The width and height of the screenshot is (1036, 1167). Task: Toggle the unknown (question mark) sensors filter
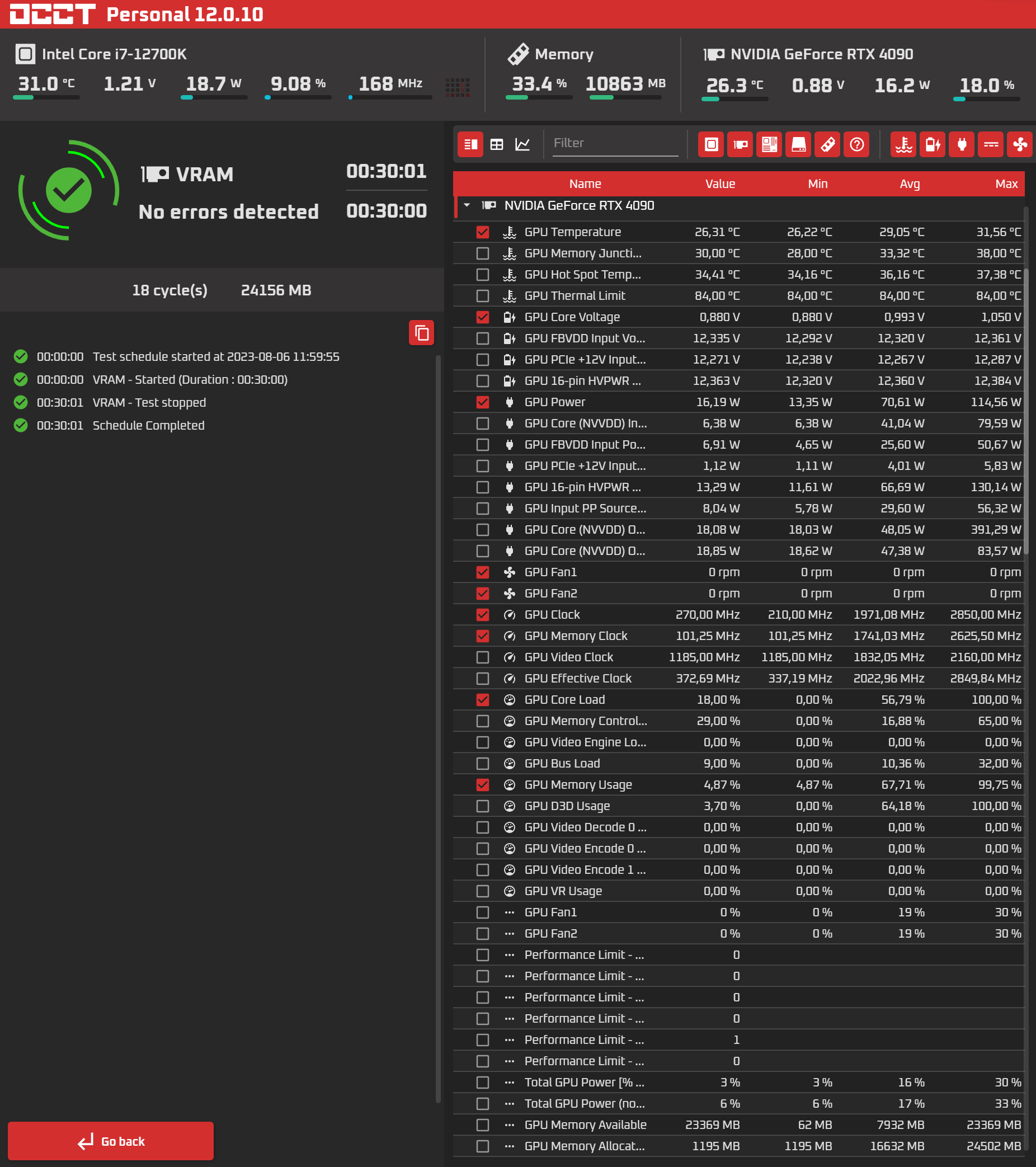pos(857,144)
